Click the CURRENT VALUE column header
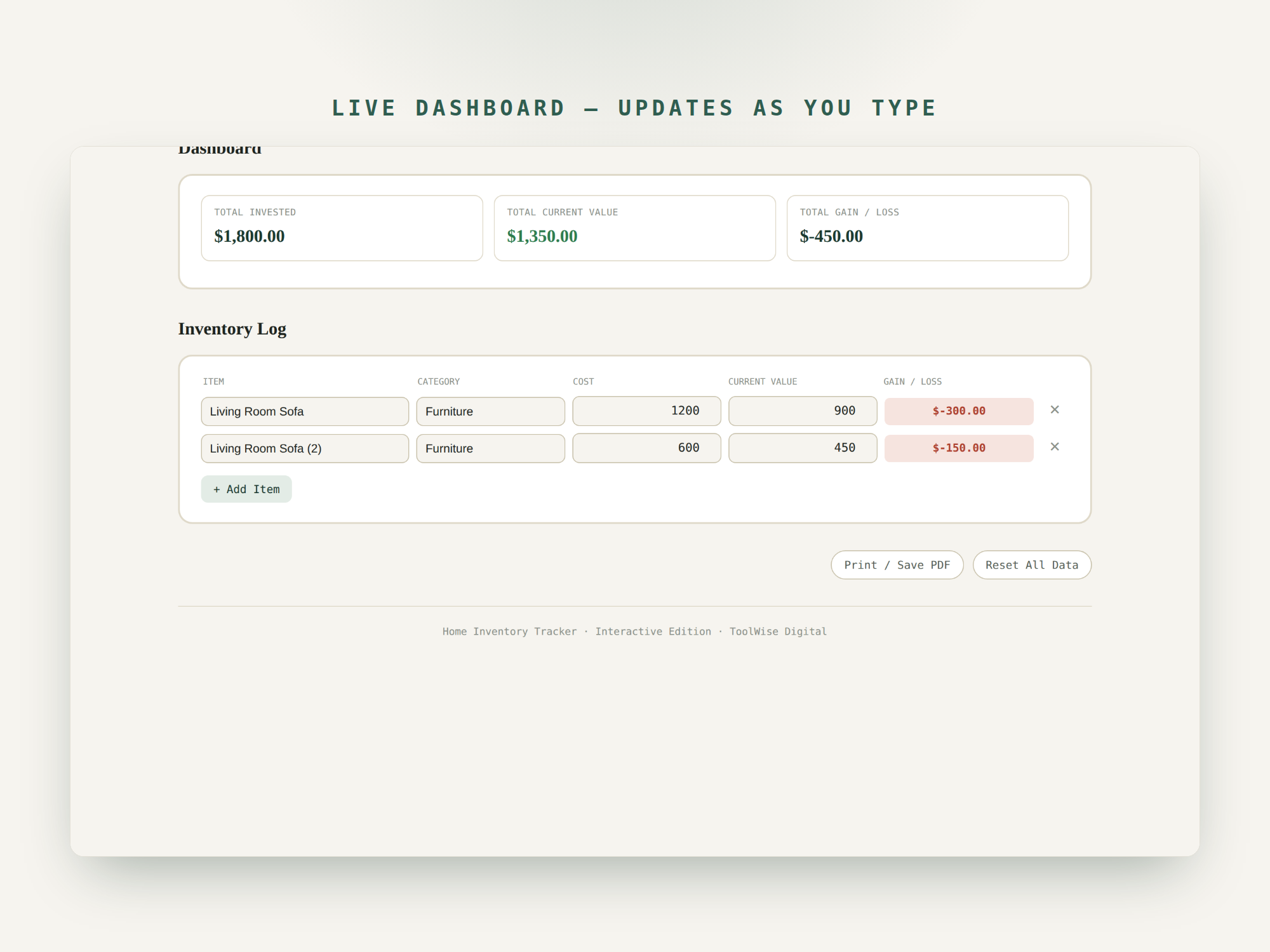The width and height of the screenshot is (1270, 952). [763, 381]
